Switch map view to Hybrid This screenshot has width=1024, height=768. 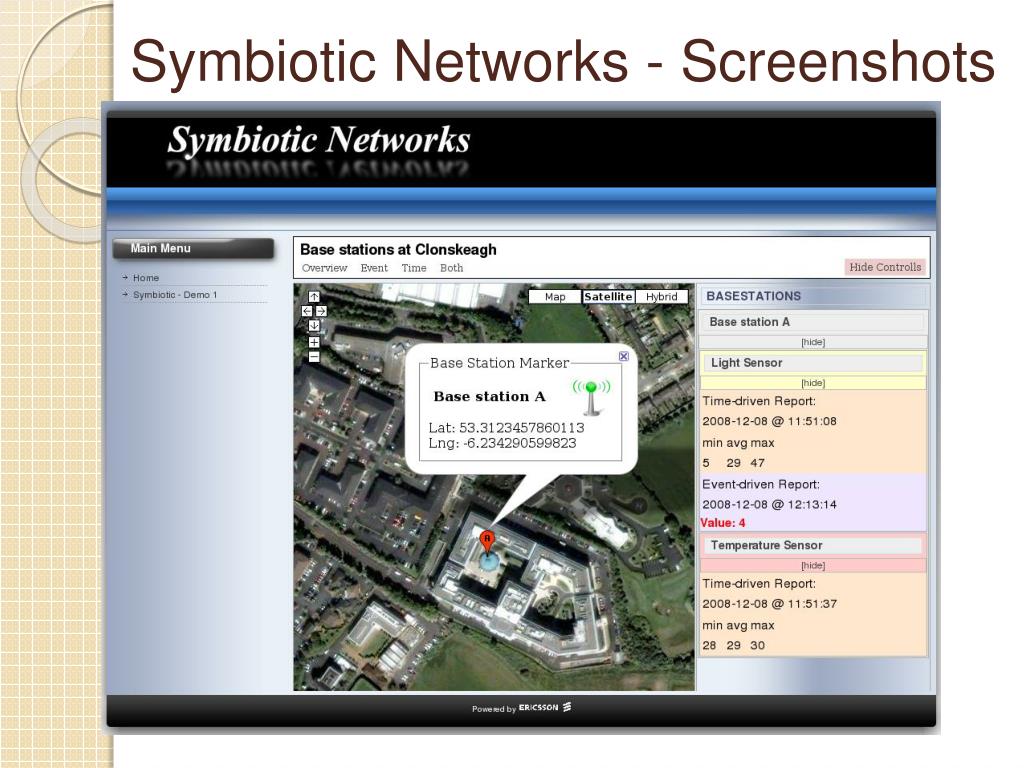click(662, 296)
